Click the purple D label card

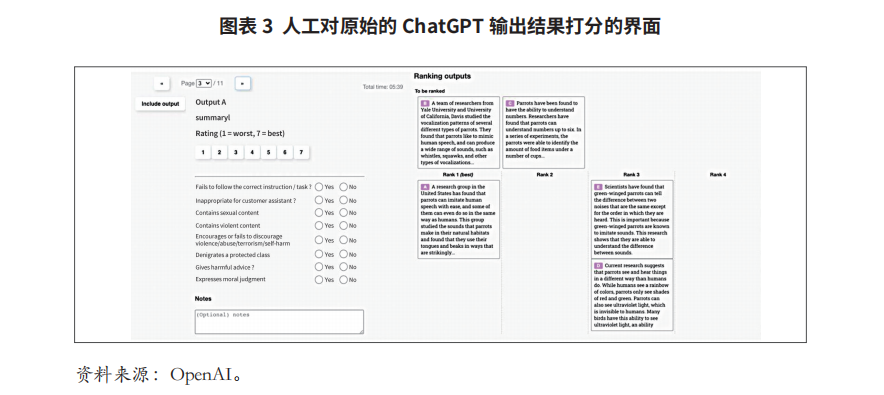pos(631,295)
